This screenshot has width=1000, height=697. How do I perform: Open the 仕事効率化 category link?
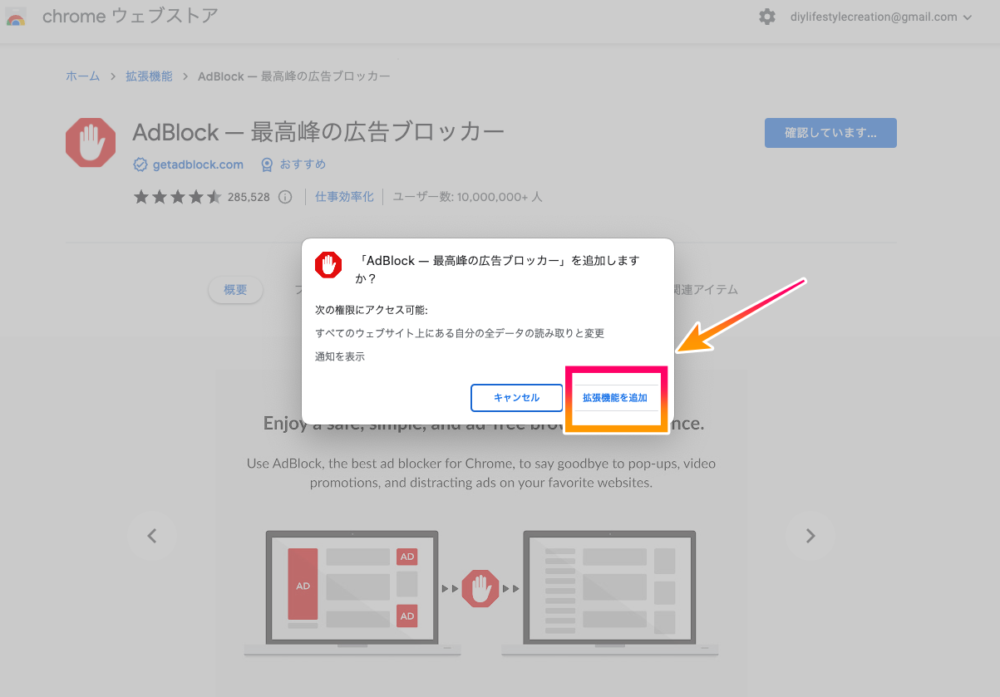coord(344,196)
